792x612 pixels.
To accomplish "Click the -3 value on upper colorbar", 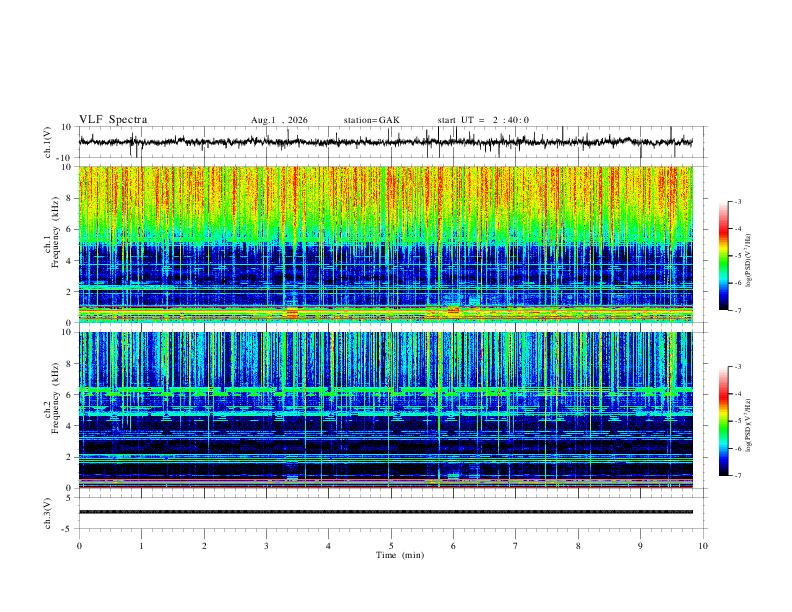I will [737, 201].
